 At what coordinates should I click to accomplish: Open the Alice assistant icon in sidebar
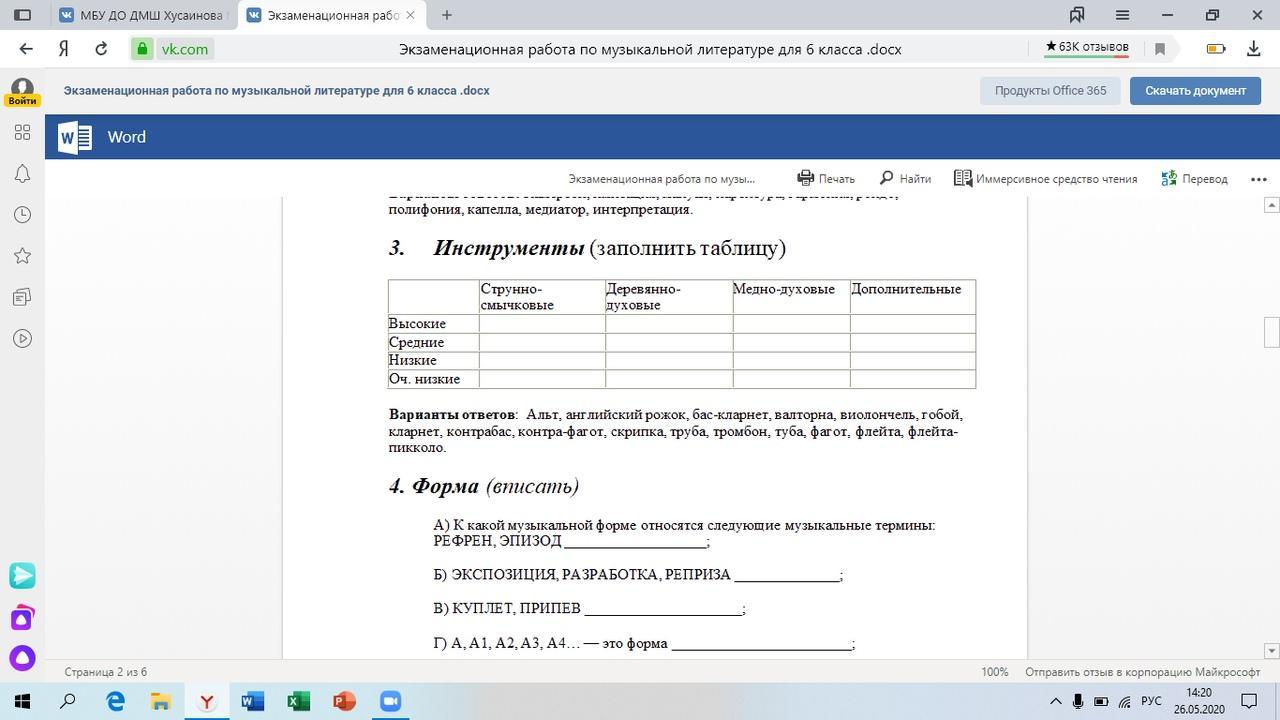click(x=22, y=659)
